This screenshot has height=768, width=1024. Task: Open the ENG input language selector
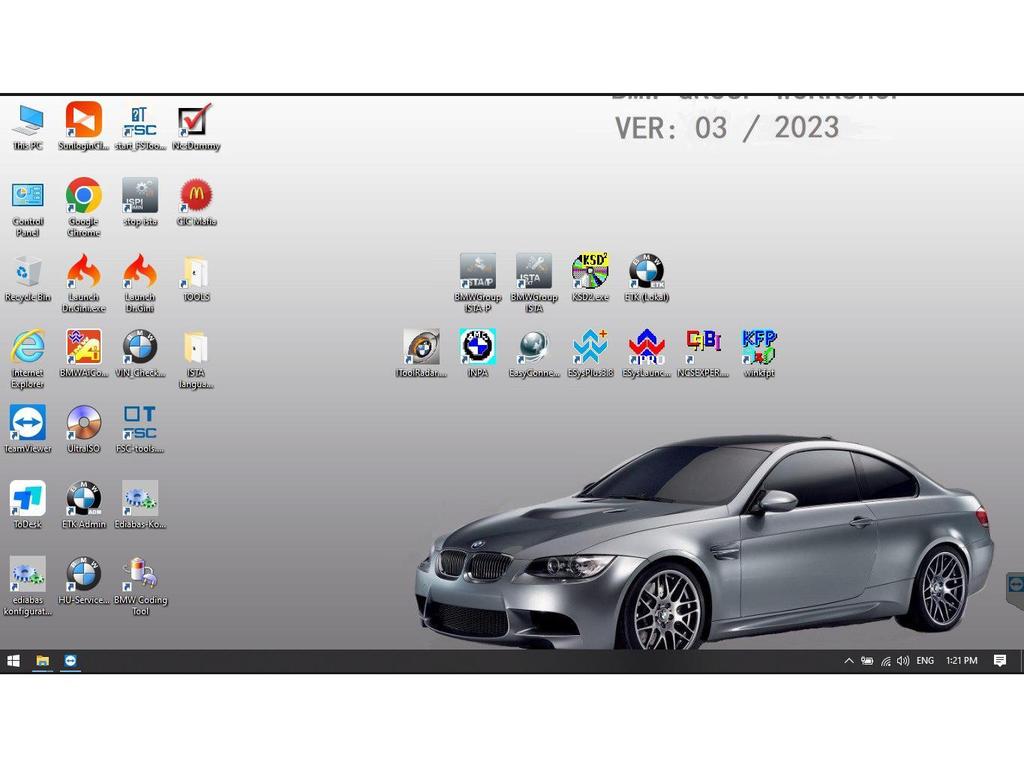[x=925, y=661]
